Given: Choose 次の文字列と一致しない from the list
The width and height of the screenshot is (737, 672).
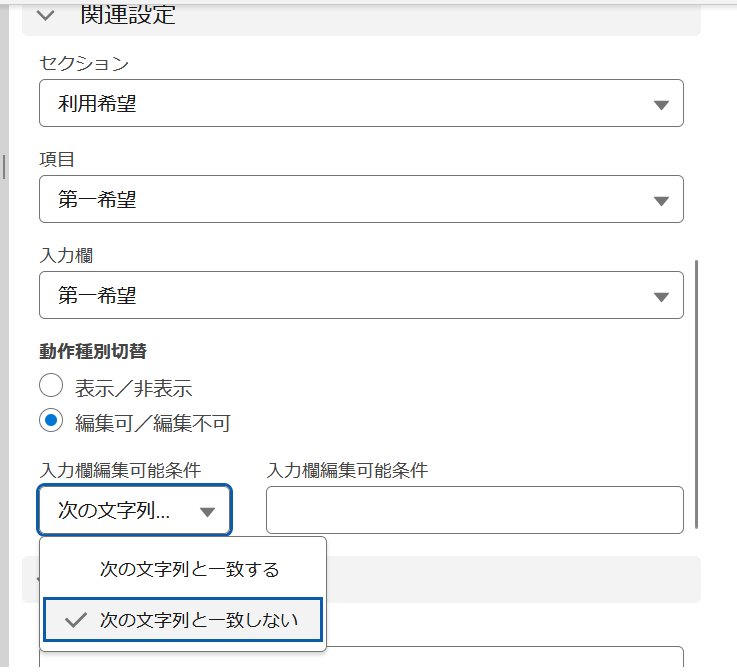Looking at the screenshot, I should [198, 620].
